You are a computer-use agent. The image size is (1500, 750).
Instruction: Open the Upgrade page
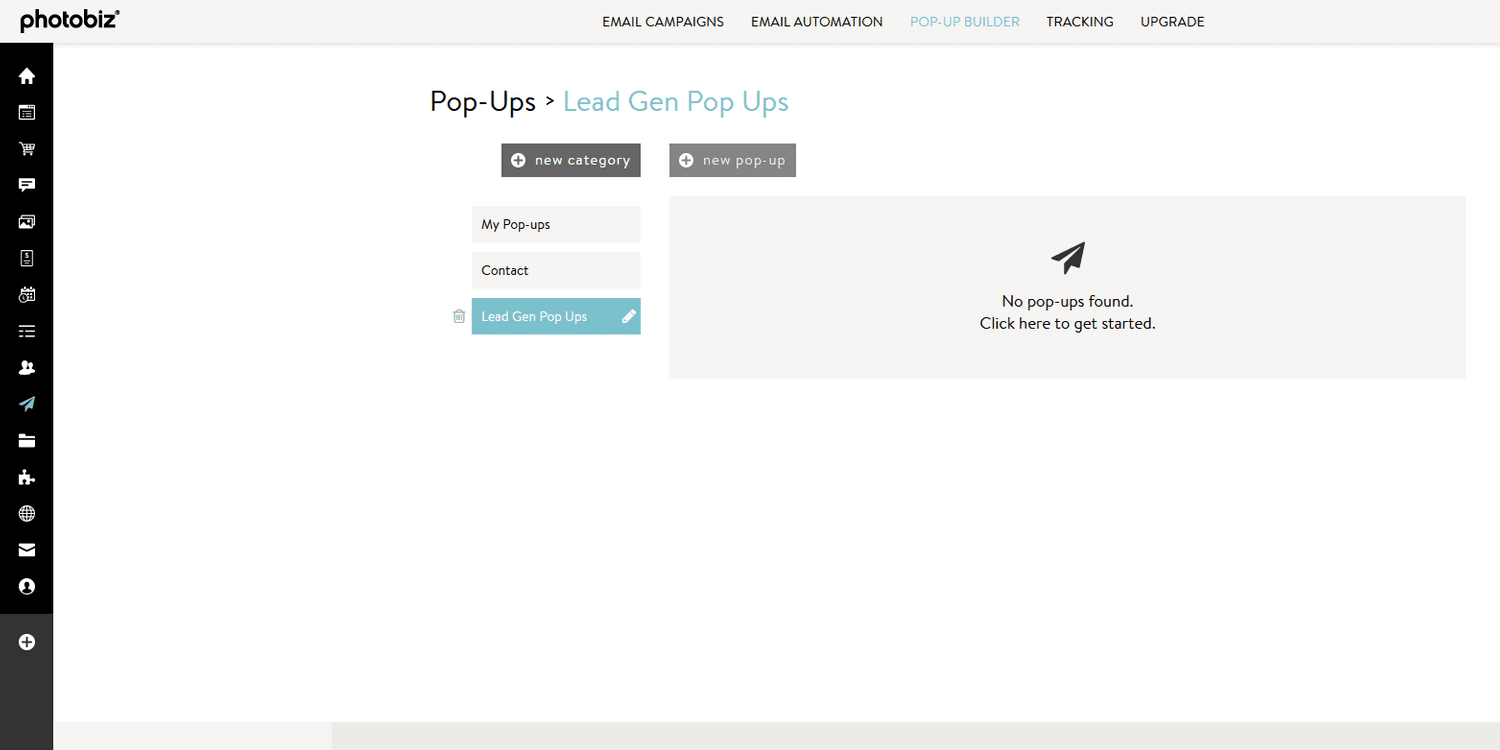click(1172, 21)
